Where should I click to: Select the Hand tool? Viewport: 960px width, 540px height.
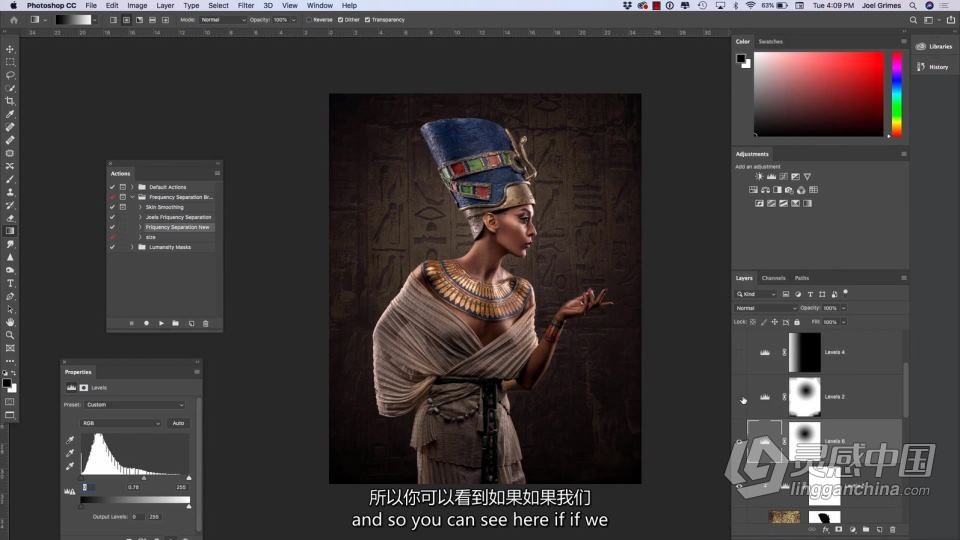[x=10, y=322]
